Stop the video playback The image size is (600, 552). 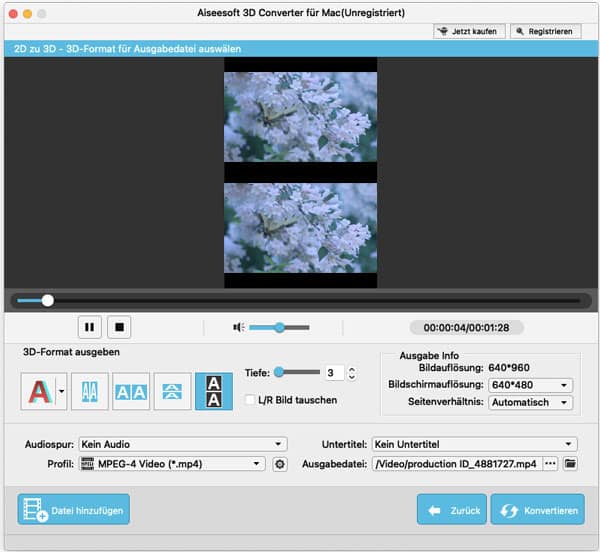(118, 327)
